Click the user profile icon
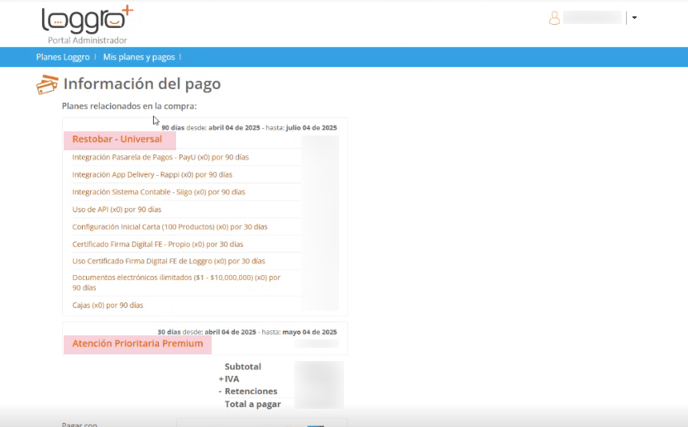688x427 pixels. coord(554,18)
